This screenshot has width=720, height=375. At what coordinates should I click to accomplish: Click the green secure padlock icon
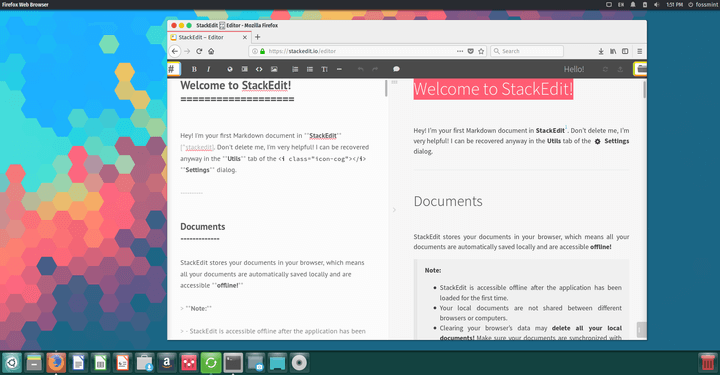(263, 51)
